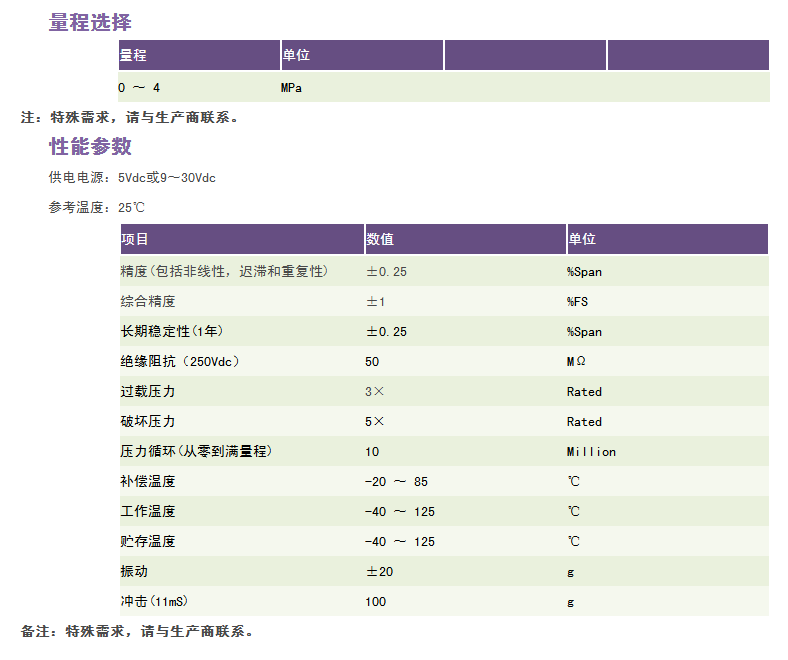The height and width of the screenshot is (660, 788).
Task: Select the 过载压力 row label
Action: (148, 391)
